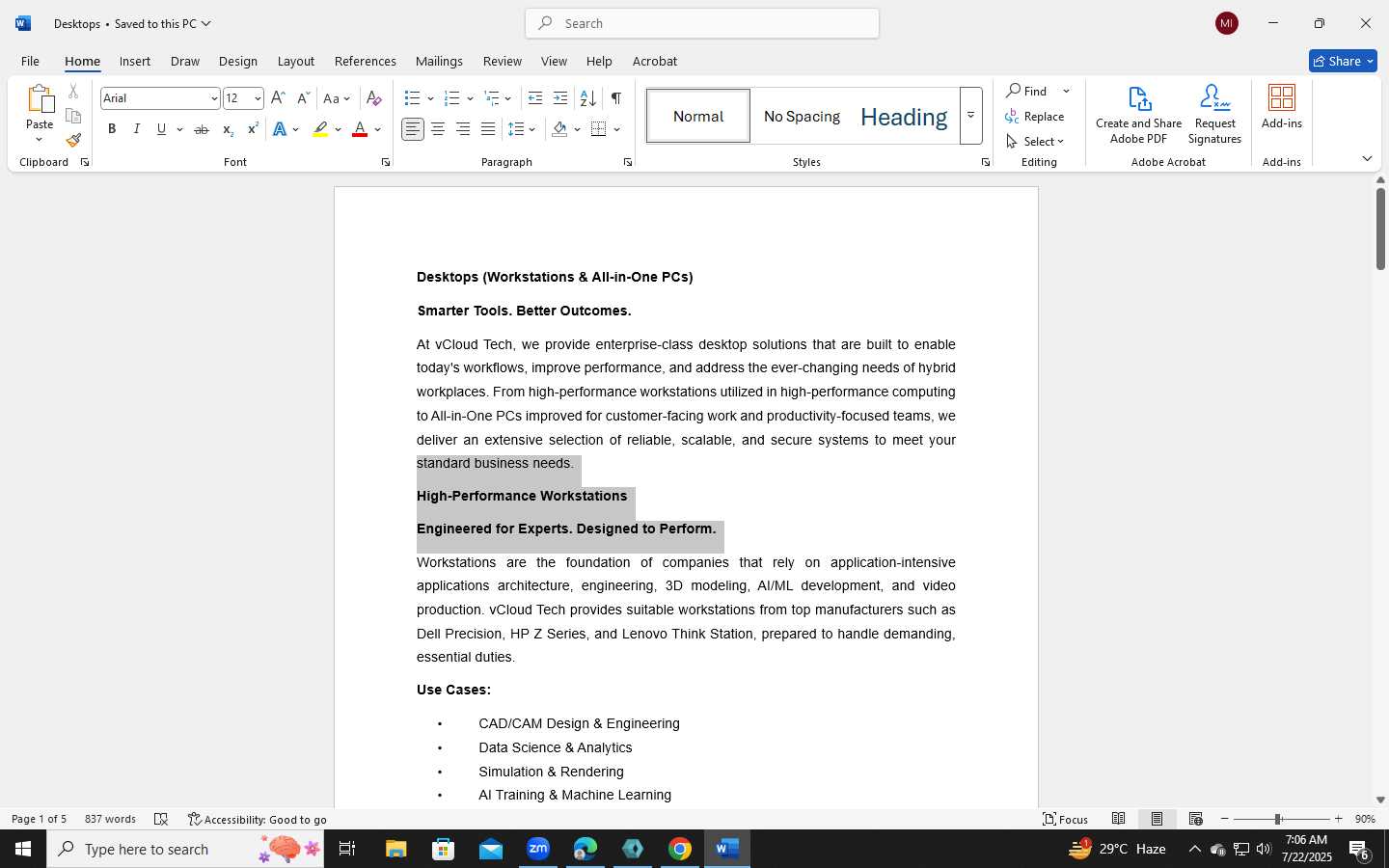Open the File menu
Image resolution: width=1389 pixels, height=868 pixels.
[30, 61]
